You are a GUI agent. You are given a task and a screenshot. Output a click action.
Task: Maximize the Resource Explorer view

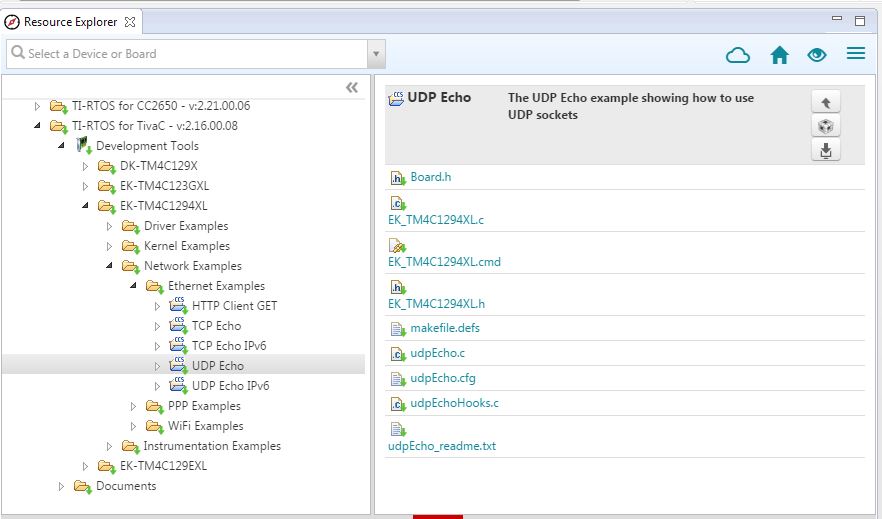pos(860,21)
